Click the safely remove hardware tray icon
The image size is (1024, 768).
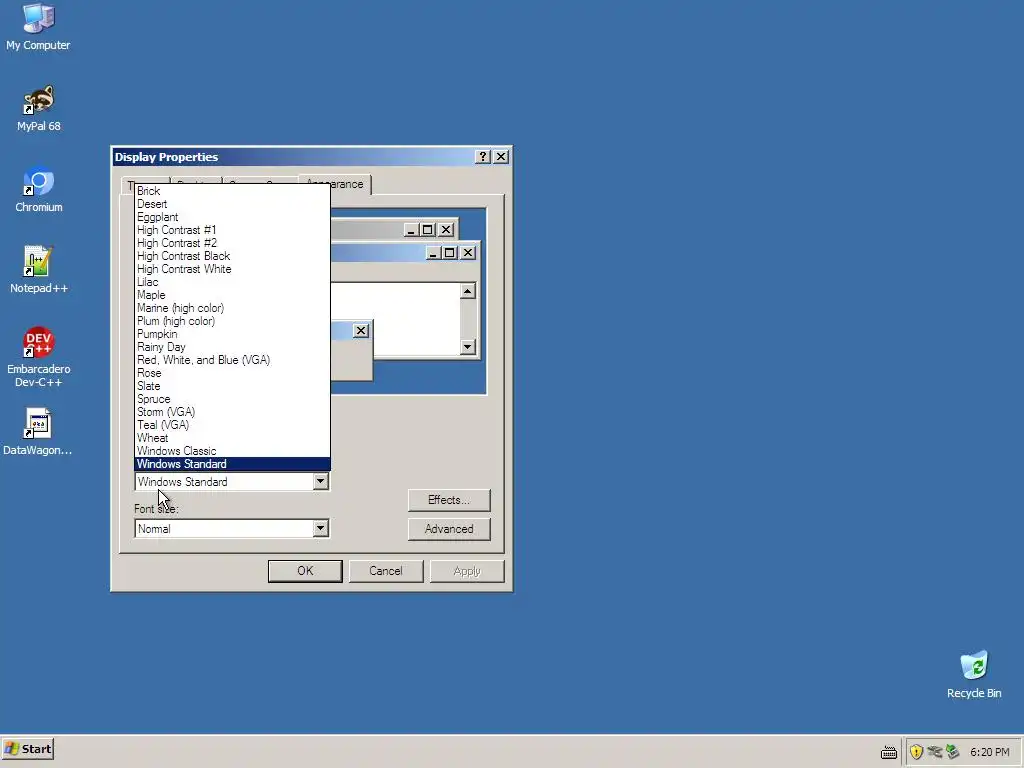tap(952, 752)
